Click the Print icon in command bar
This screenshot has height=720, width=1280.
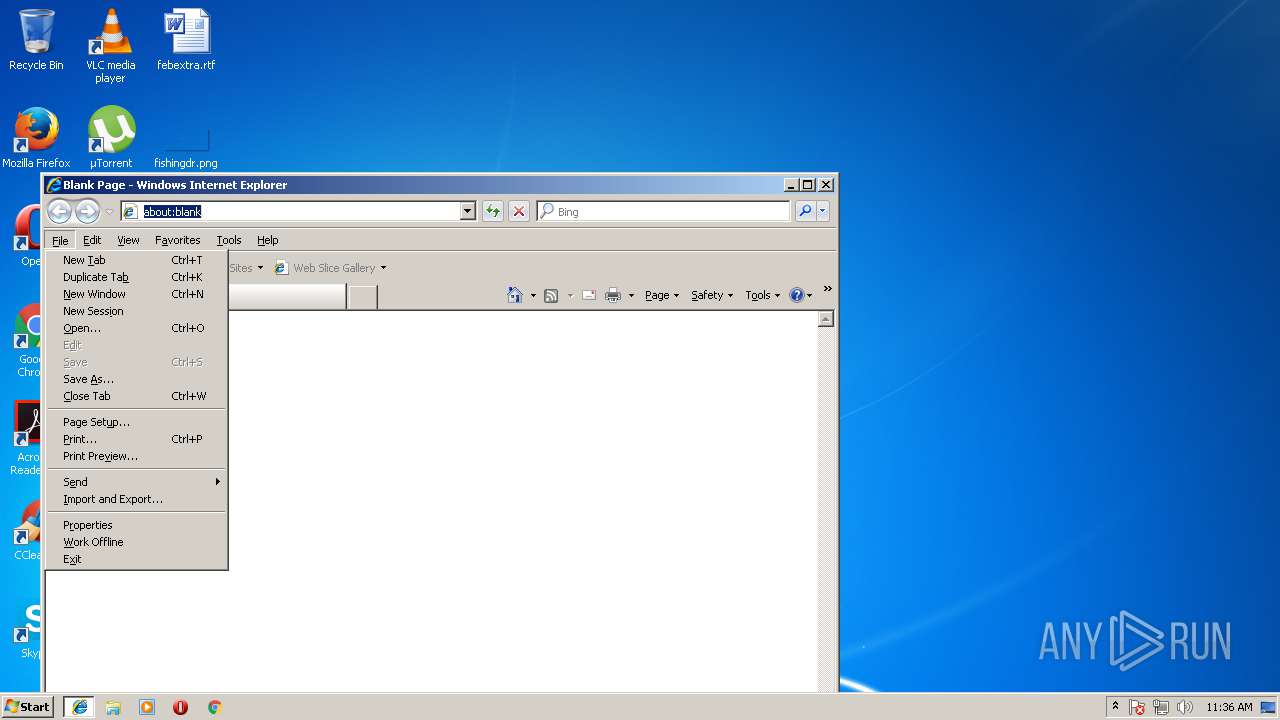[x=613, y=295]
